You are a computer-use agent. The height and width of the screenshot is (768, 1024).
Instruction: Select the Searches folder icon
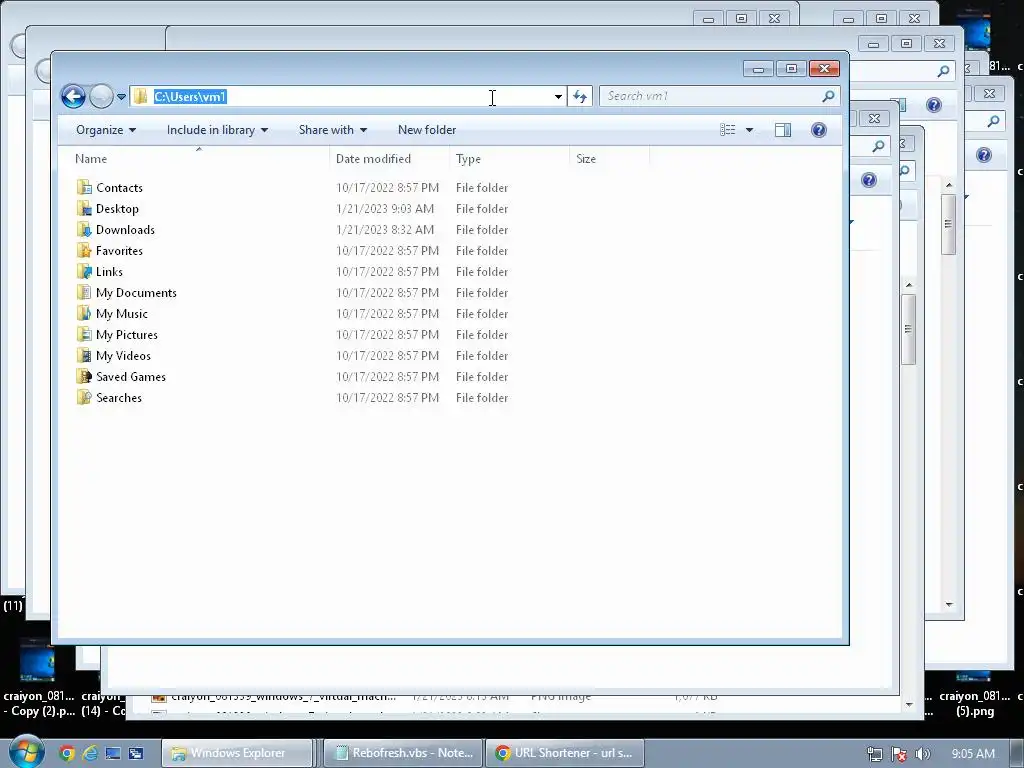[x=84, y=397]
